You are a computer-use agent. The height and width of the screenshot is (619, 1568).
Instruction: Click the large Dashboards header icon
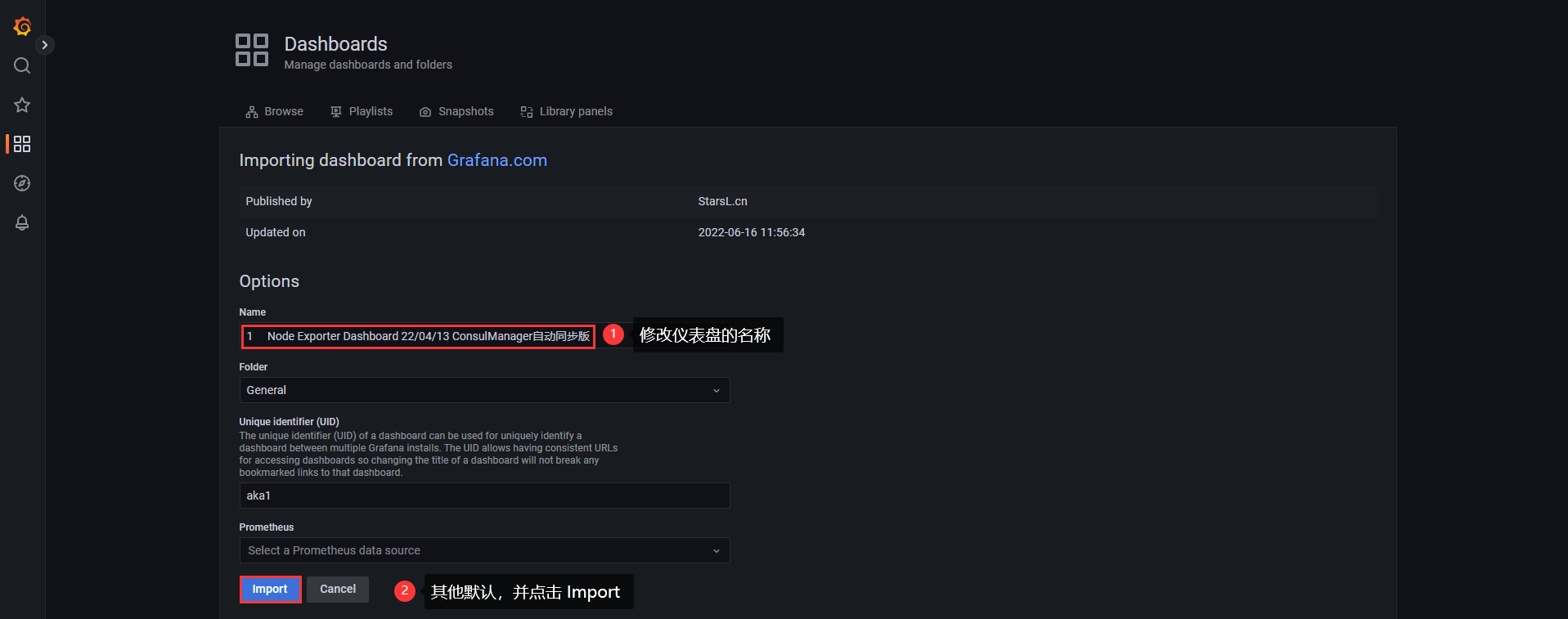tap(252, 50)
